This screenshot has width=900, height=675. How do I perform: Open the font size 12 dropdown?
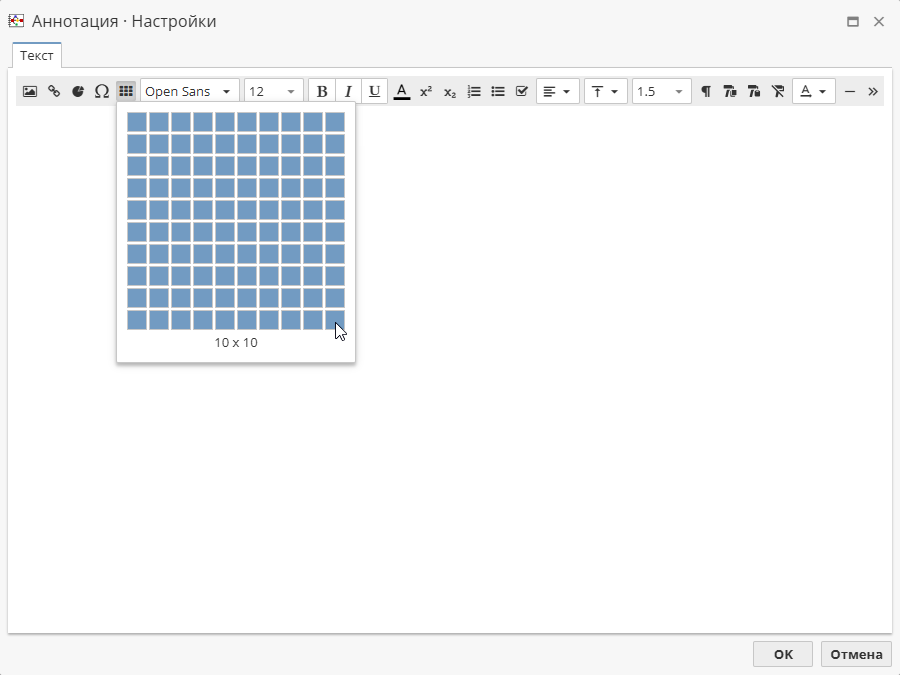(x=273, y=91)
